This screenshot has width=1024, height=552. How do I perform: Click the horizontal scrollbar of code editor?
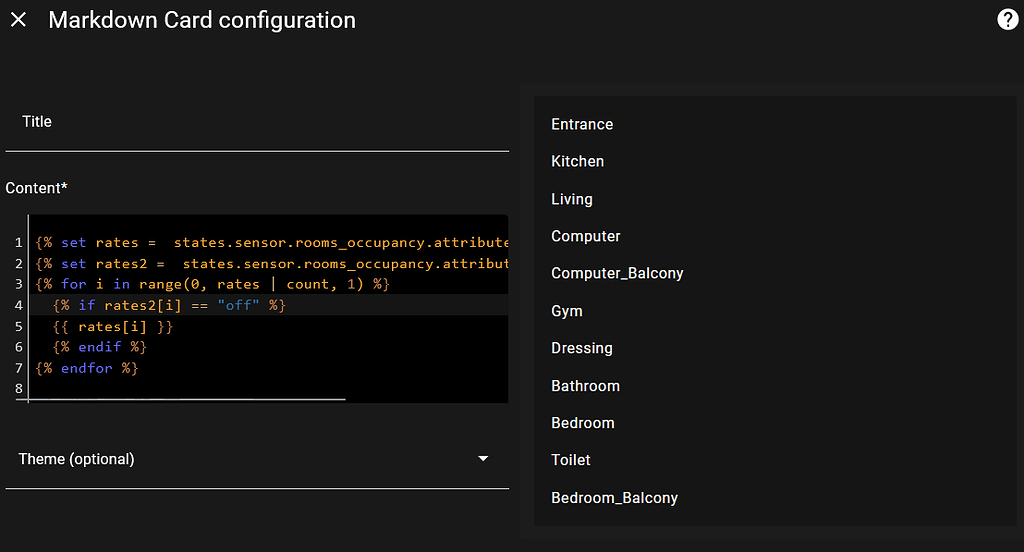[187, 399]
